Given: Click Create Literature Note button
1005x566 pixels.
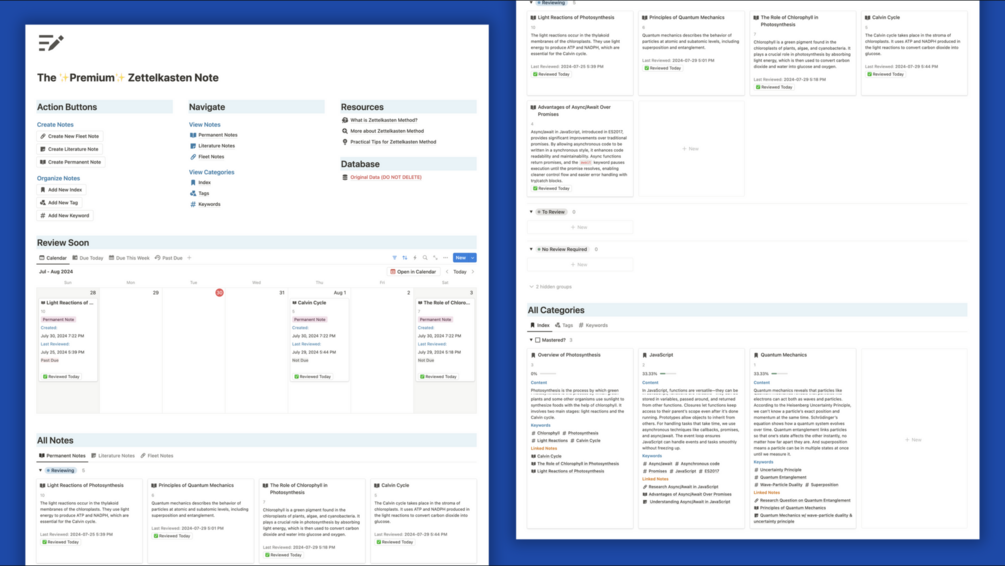Looking at the screenshot, I should (x=70, y=149).
